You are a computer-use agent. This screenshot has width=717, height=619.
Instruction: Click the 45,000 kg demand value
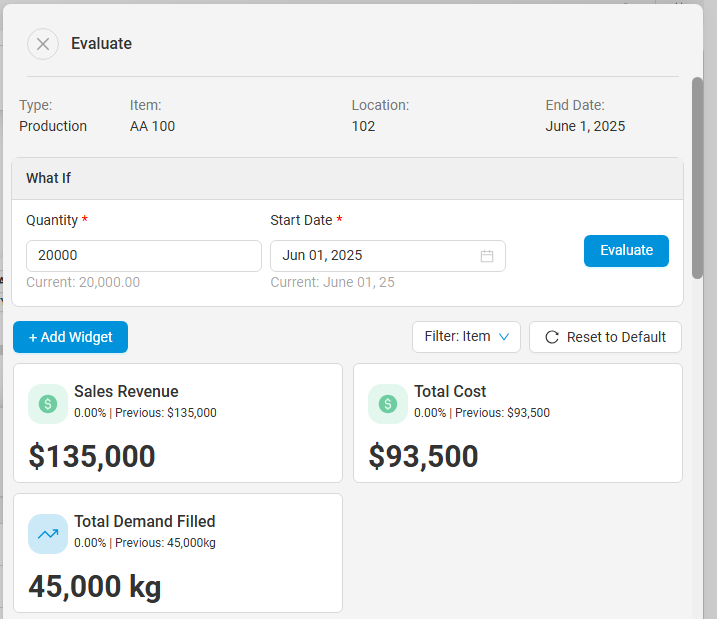(x=95, y=587)
